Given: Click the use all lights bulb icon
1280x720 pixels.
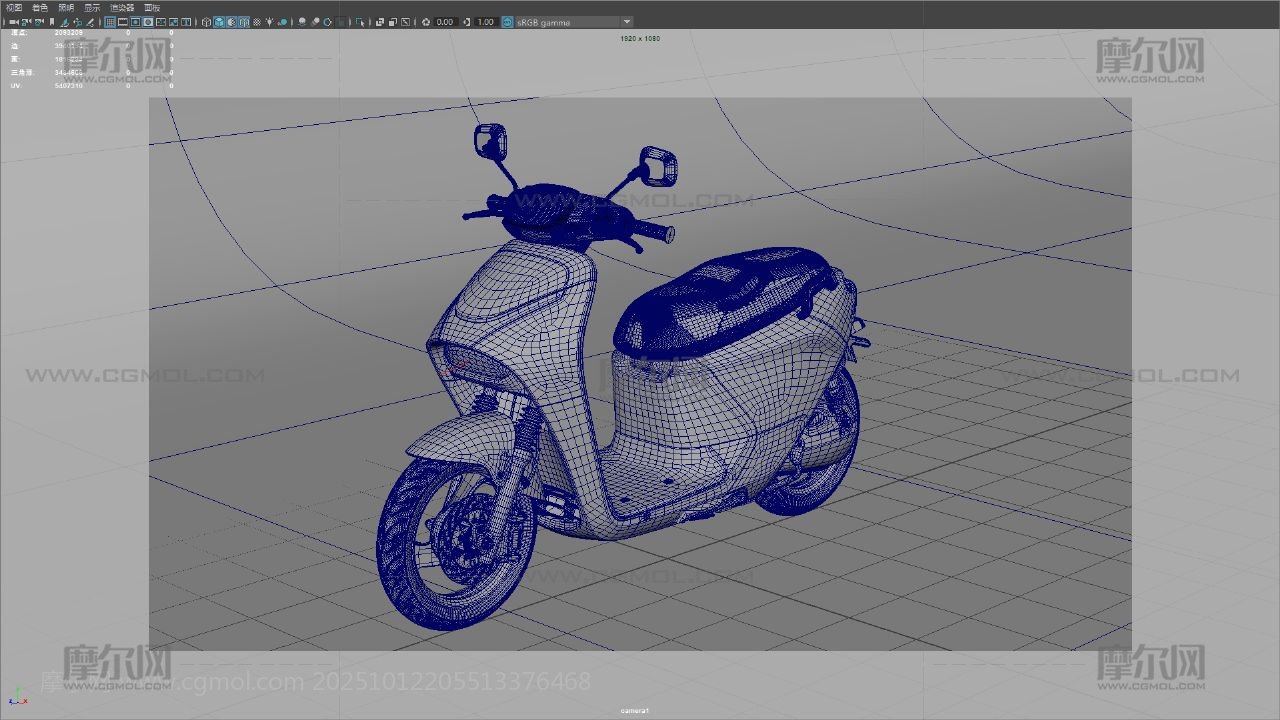Looking at the screenshot, I should click(270, 22).
